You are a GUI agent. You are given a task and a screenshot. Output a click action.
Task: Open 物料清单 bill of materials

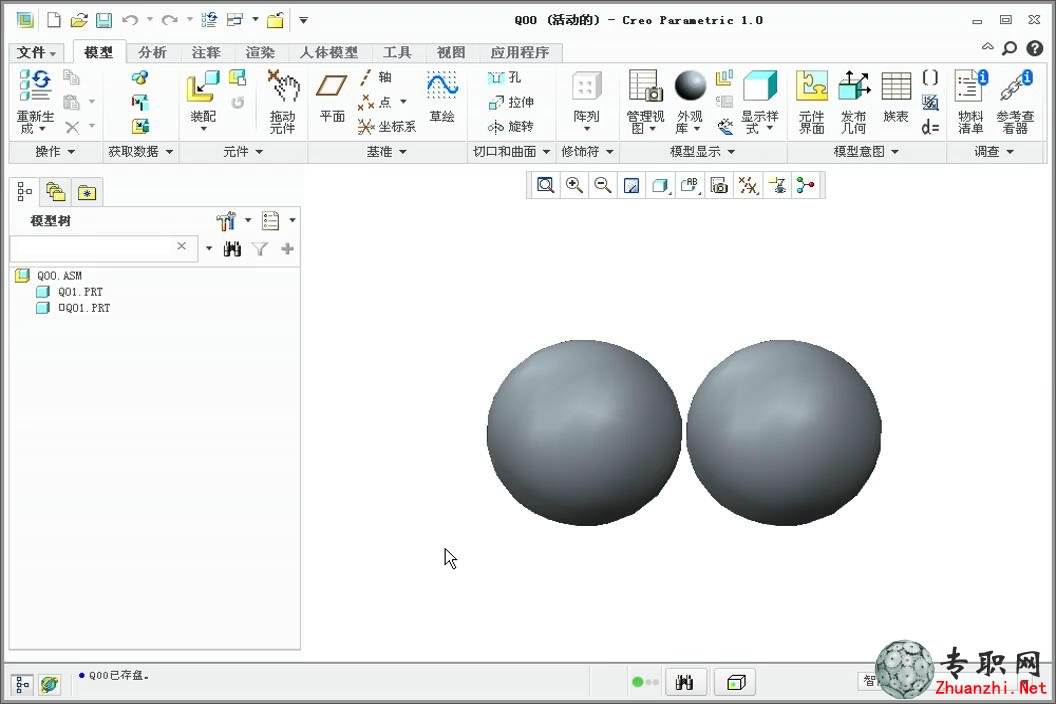pos(970,101)
